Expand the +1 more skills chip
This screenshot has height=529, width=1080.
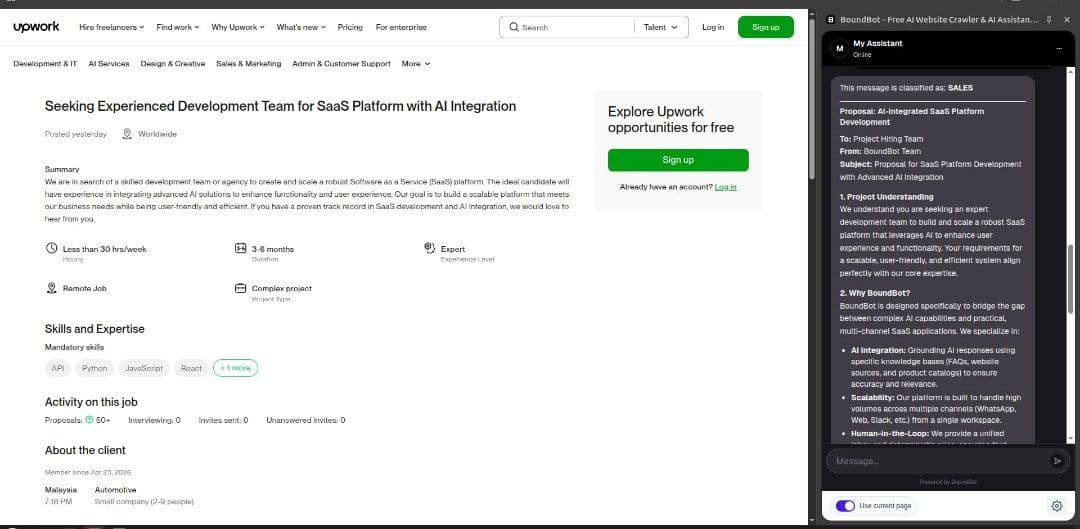(x=236, y=369)
